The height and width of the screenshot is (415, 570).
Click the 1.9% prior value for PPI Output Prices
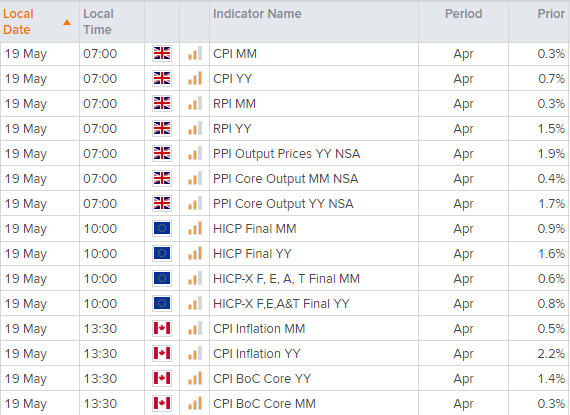click(x=551, y=154)
